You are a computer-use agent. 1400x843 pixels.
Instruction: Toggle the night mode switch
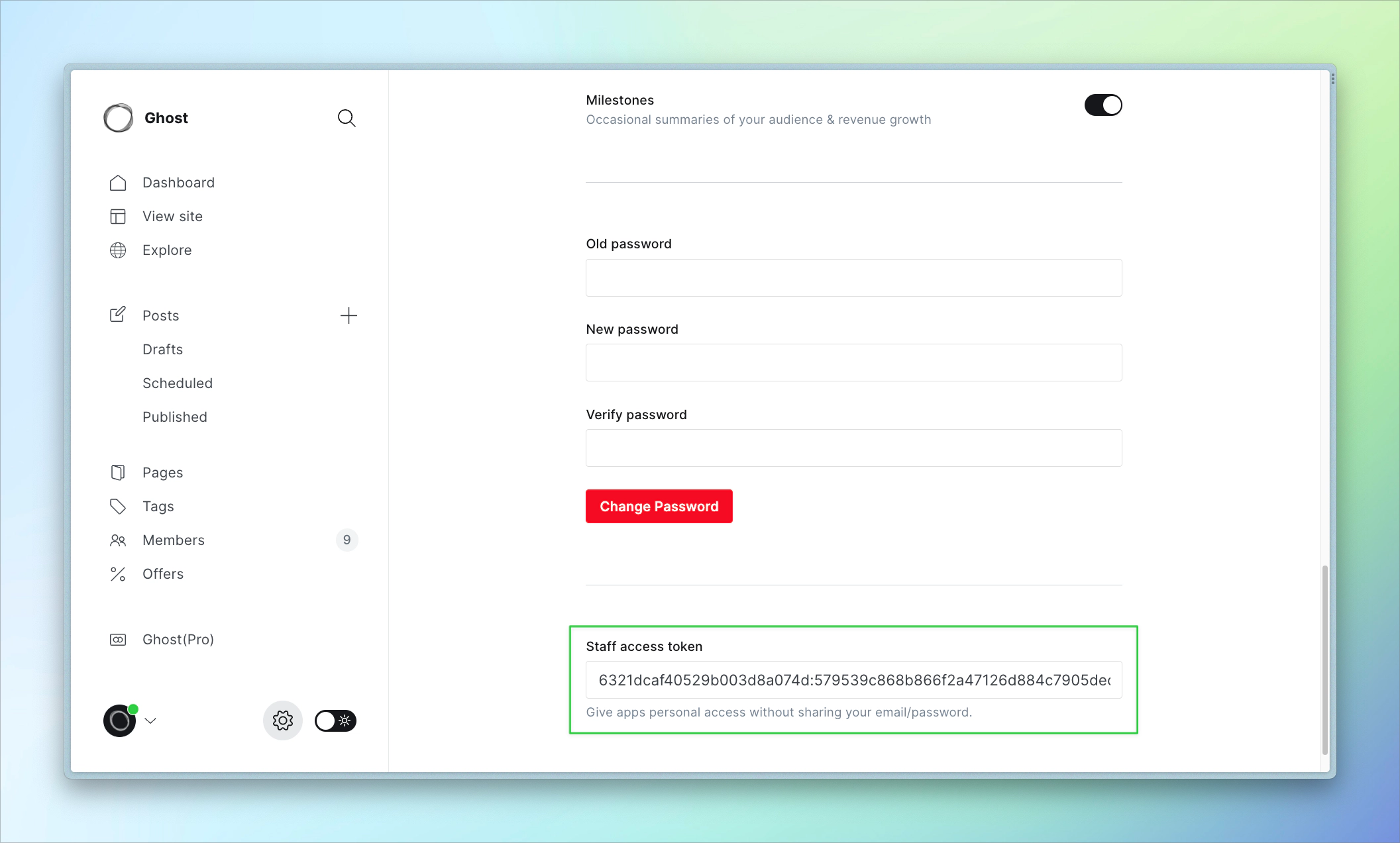click(335, 720)
